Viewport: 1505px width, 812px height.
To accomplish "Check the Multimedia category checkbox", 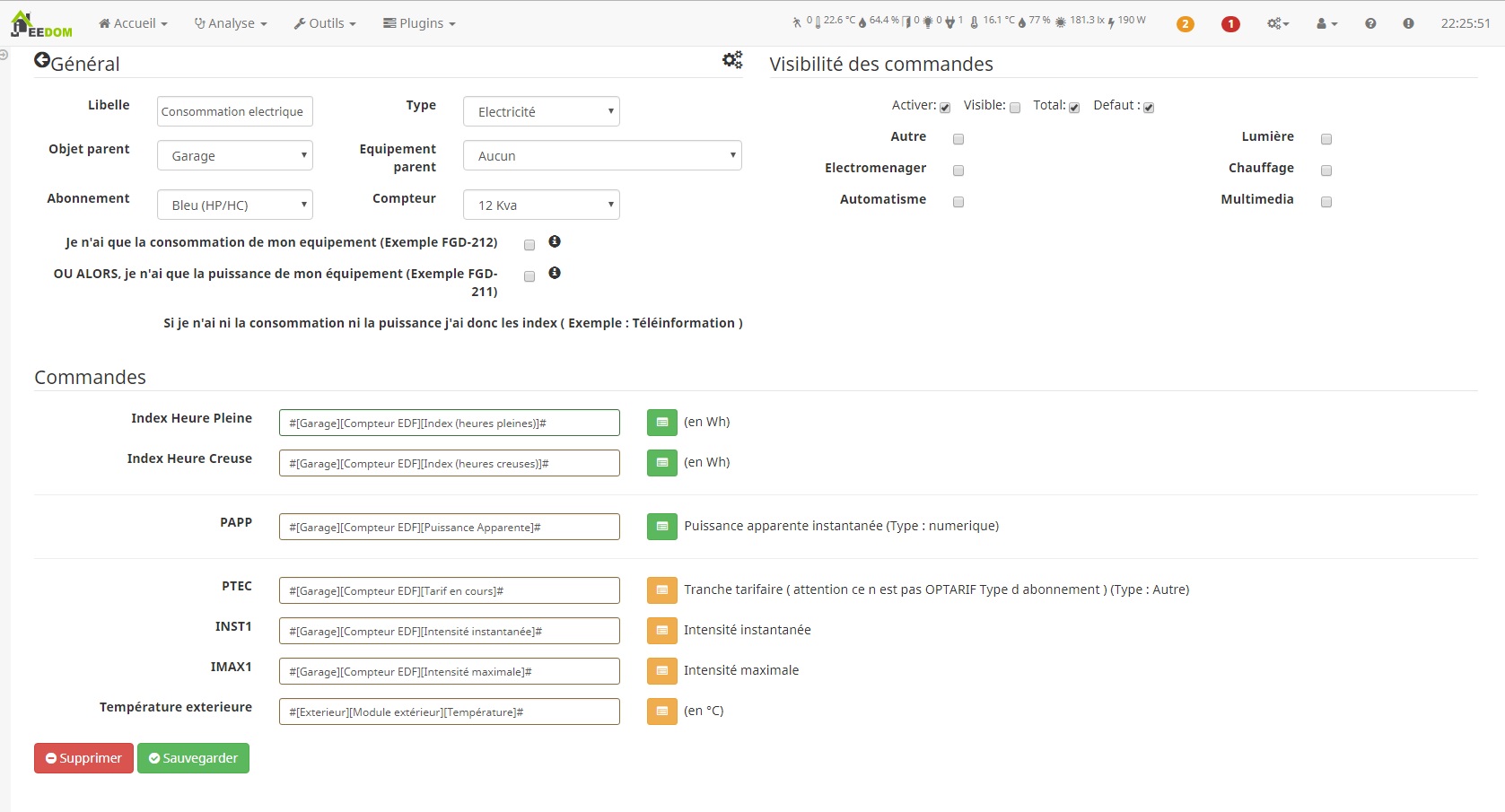I will point(1326,202).
